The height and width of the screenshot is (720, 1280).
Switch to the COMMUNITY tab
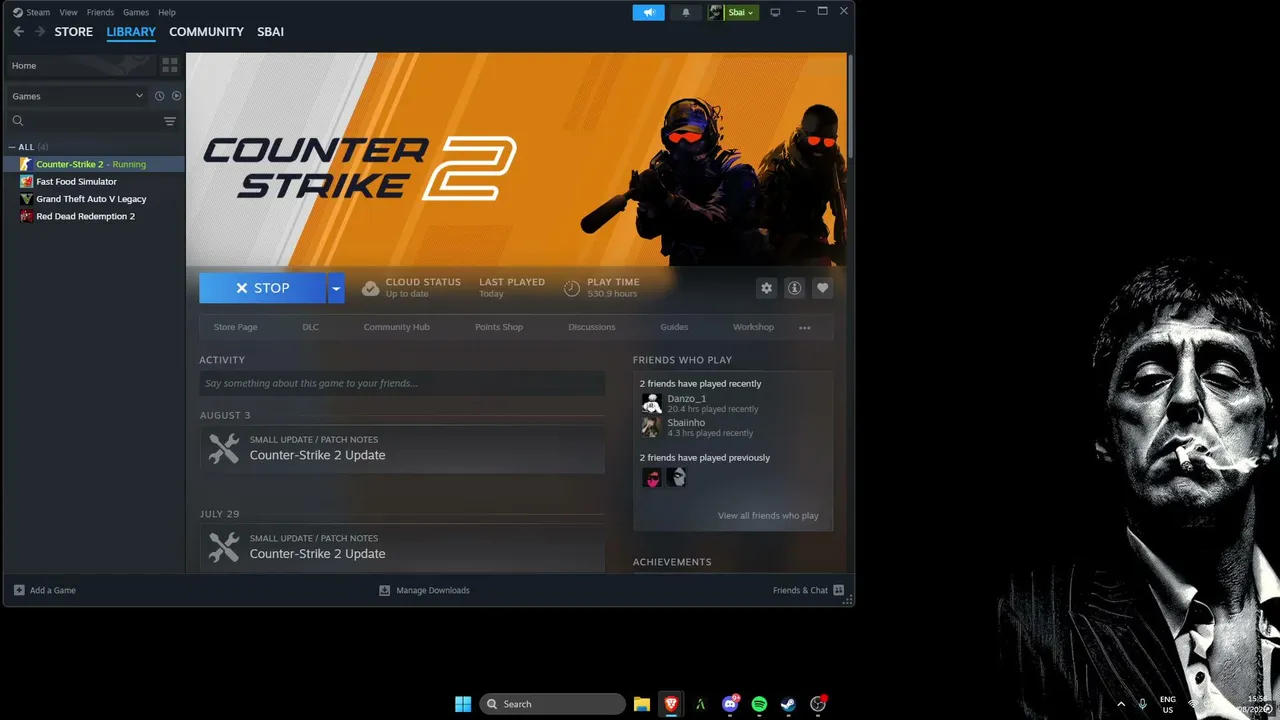206,32
